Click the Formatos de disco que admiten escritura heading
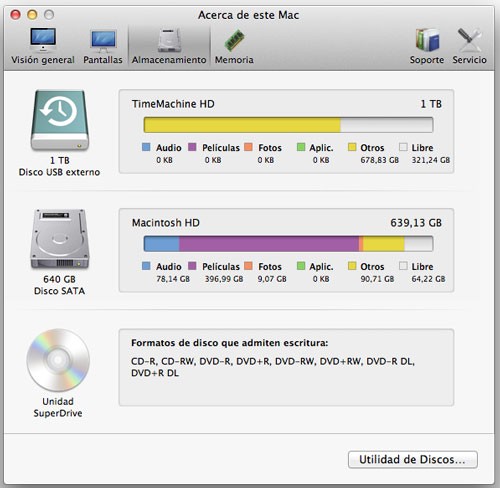500x488 pixels. coord(230,343)
